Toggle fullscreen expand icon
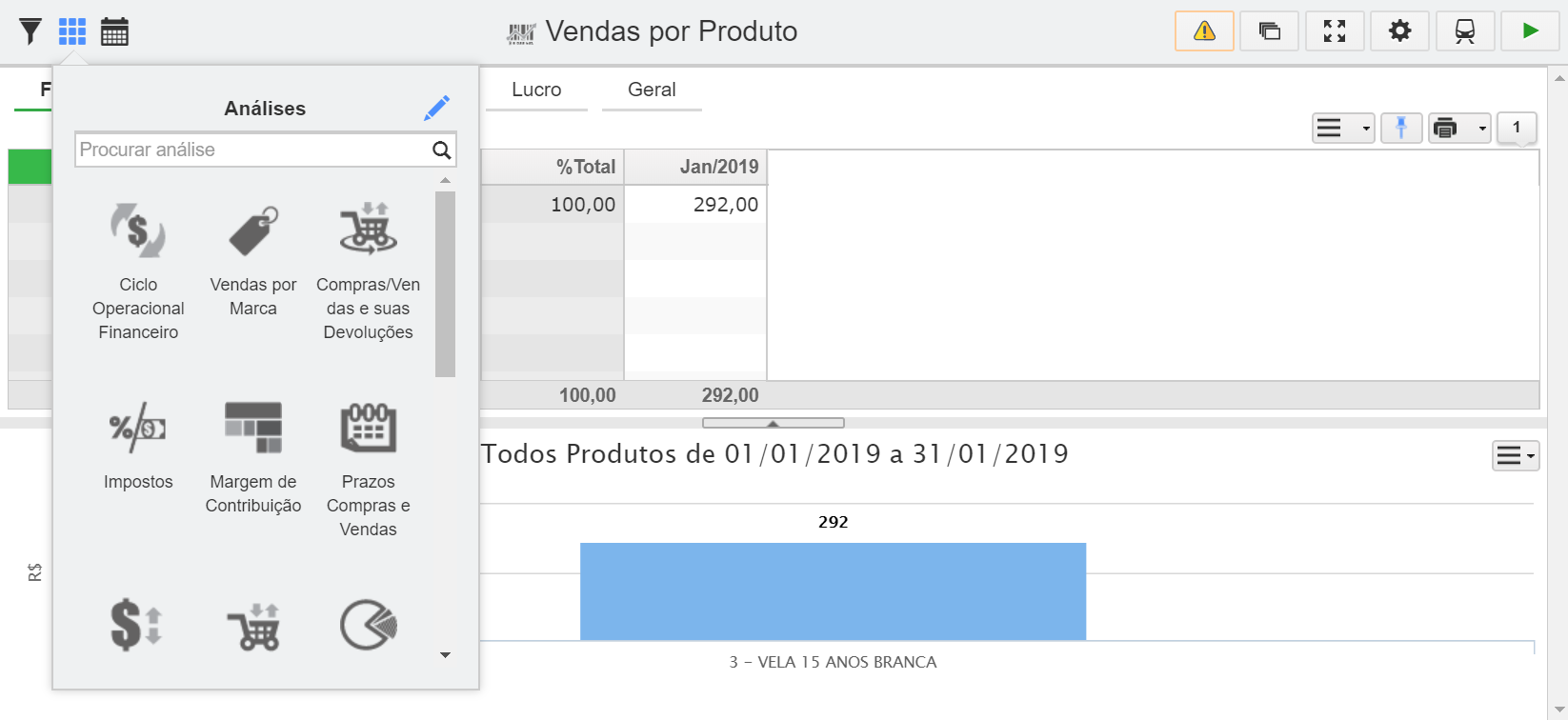The height and width of the screenshot is (720, 1568). tap(1335, 31)
